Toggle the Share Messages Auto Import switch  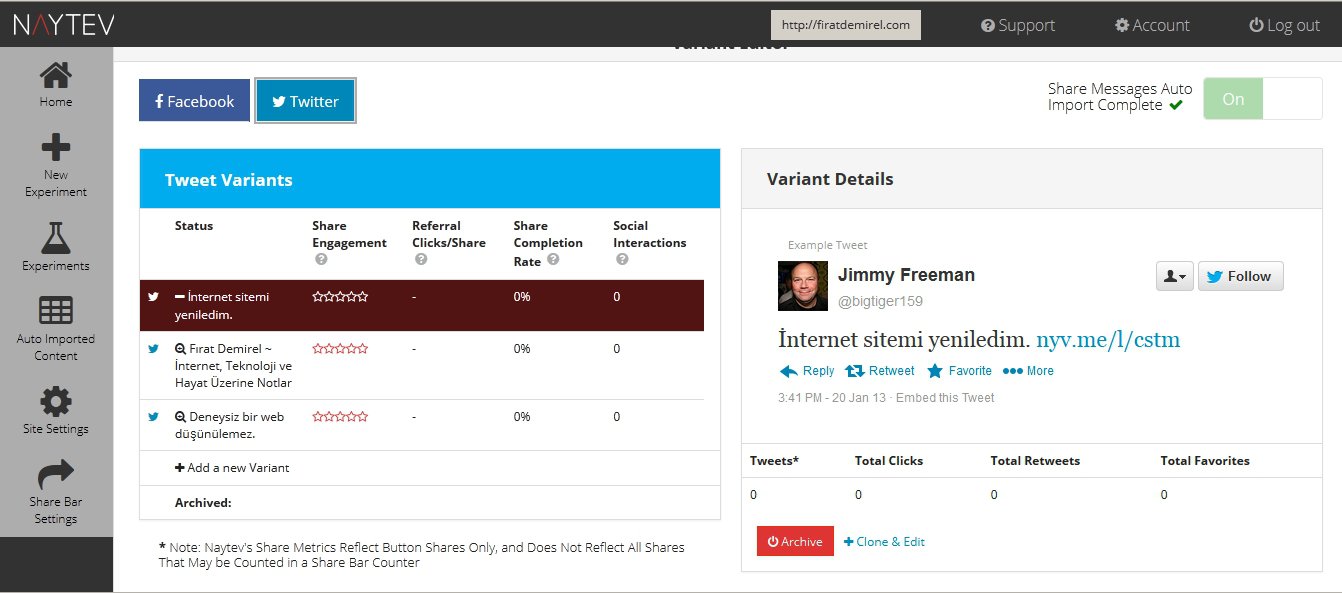click(x=1262, y=99)
